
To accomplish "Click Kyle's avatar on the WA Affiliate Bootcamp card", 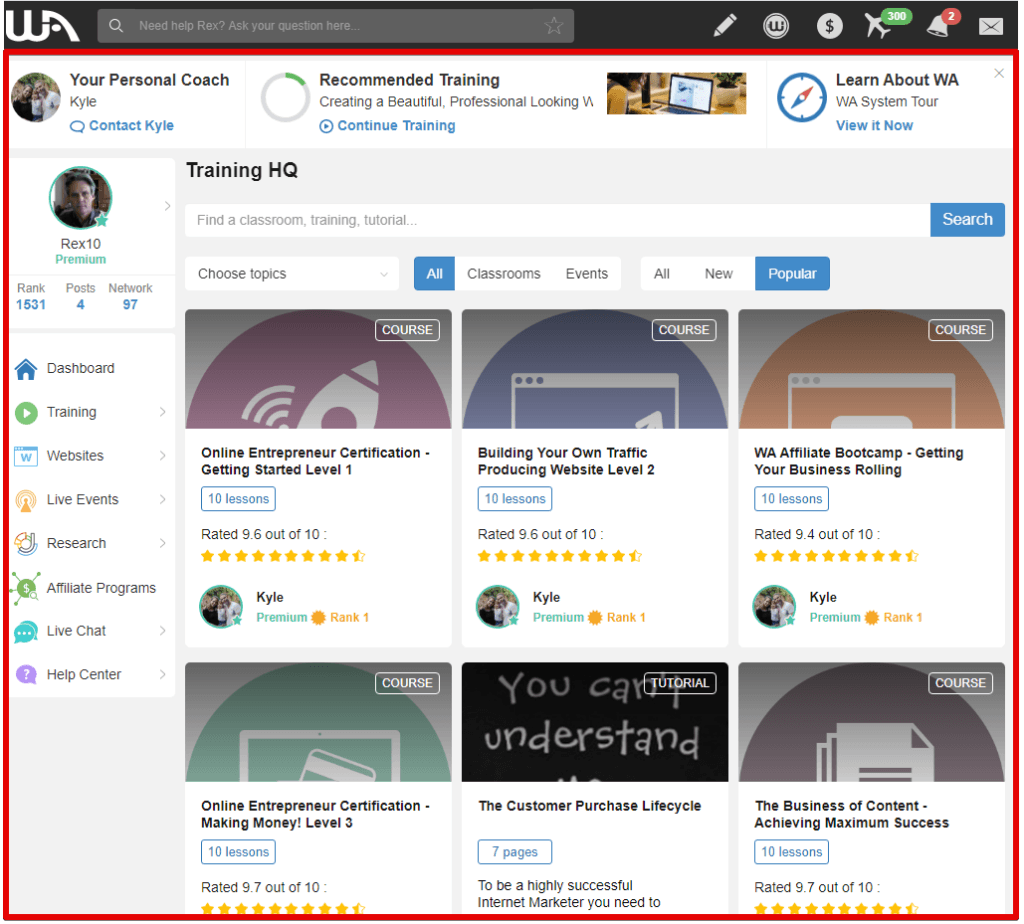I will coord(775,607).
